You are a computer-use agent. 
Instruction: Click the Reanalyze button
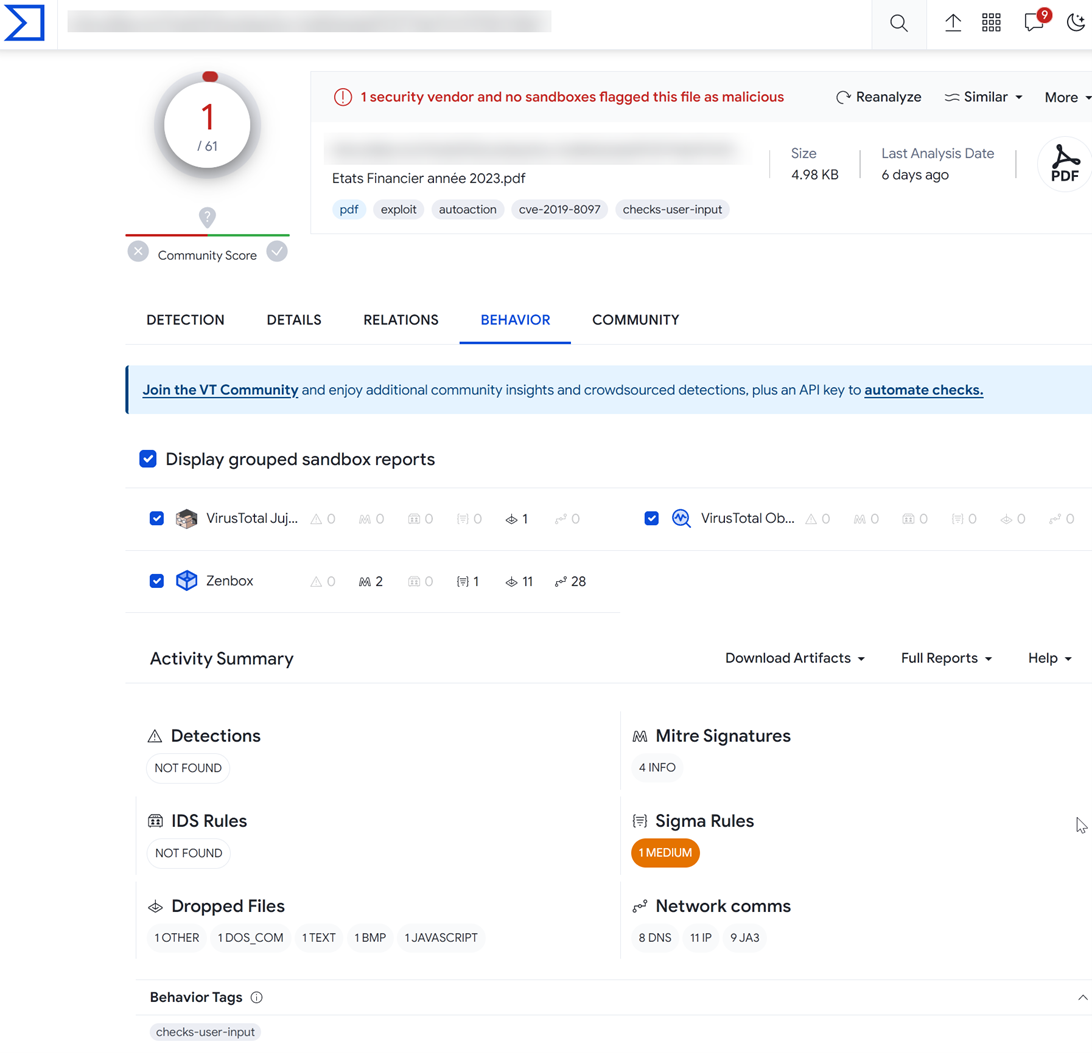878,98
